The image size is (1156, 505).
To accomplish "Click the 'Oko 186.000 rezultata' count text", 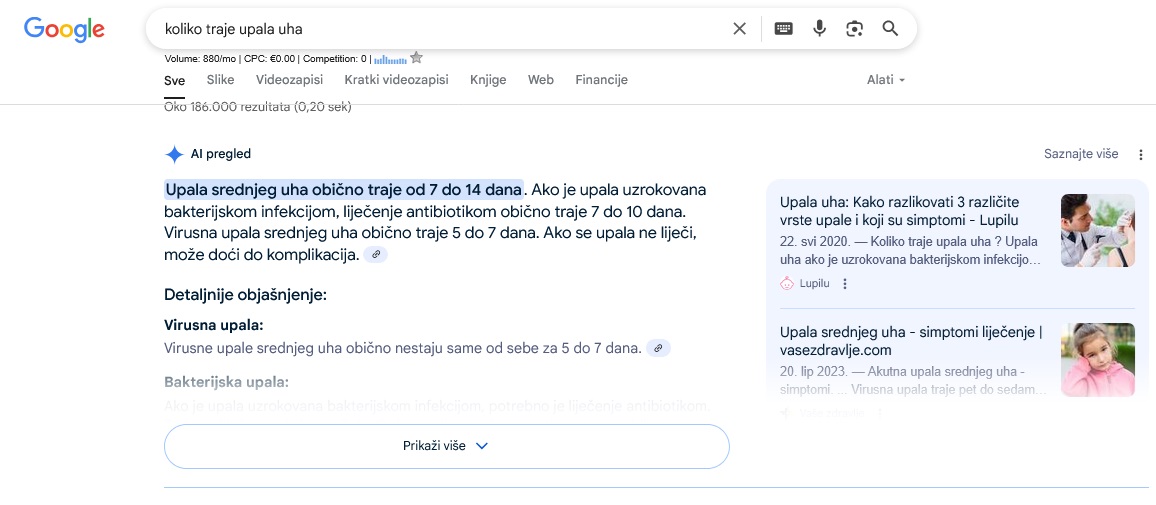I will point(257,108).
